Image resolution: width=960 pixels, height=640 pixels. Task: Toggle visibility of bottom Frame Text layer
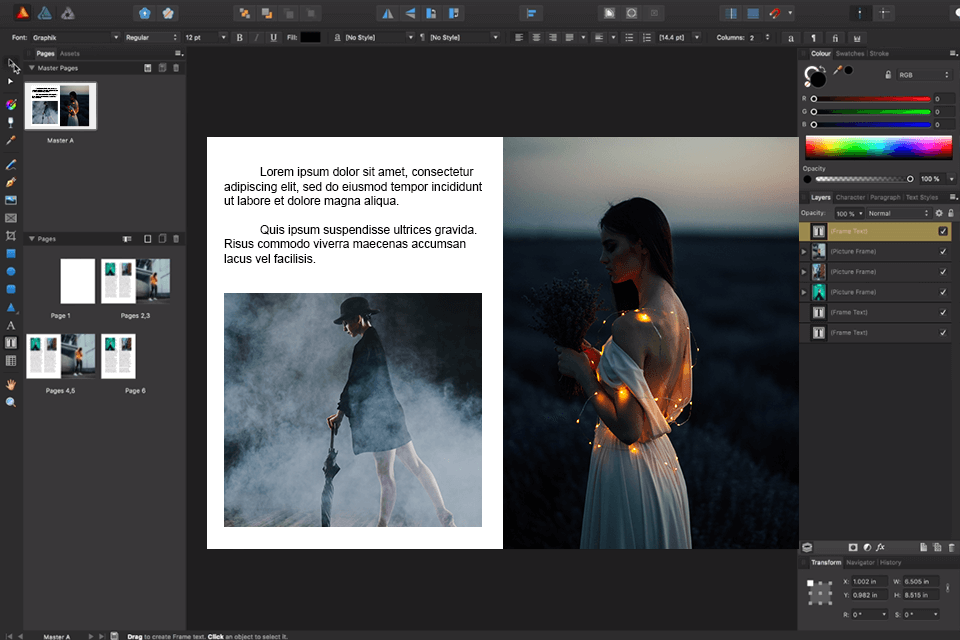pyautogui.click(x=943, y=332)
